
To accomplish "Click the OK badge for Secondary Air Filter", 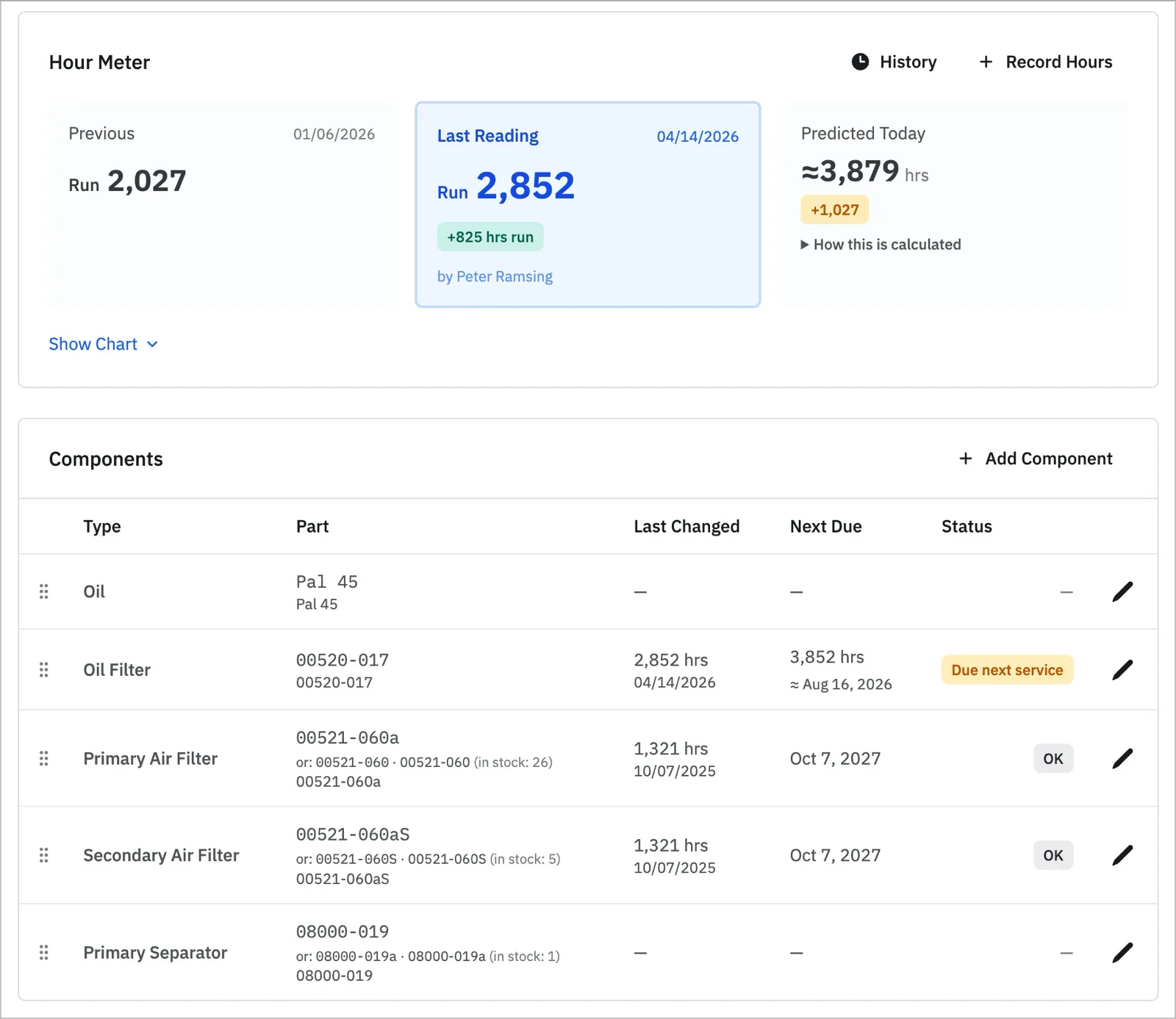I will coord(1053,855).
